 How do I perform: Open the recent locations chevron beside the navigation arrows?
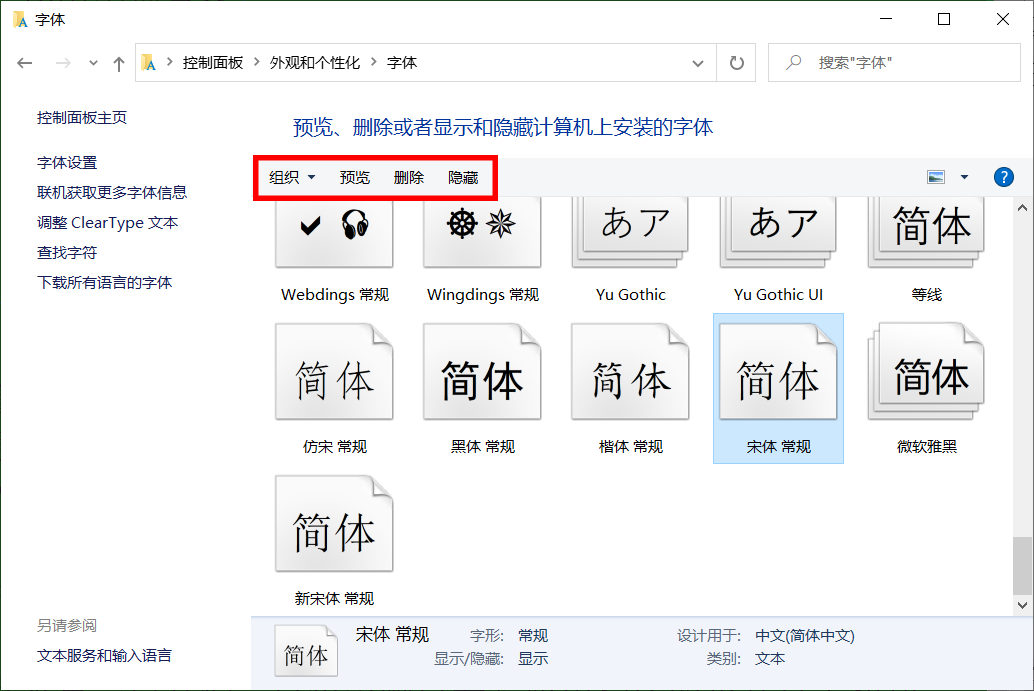tap(92, 62)
